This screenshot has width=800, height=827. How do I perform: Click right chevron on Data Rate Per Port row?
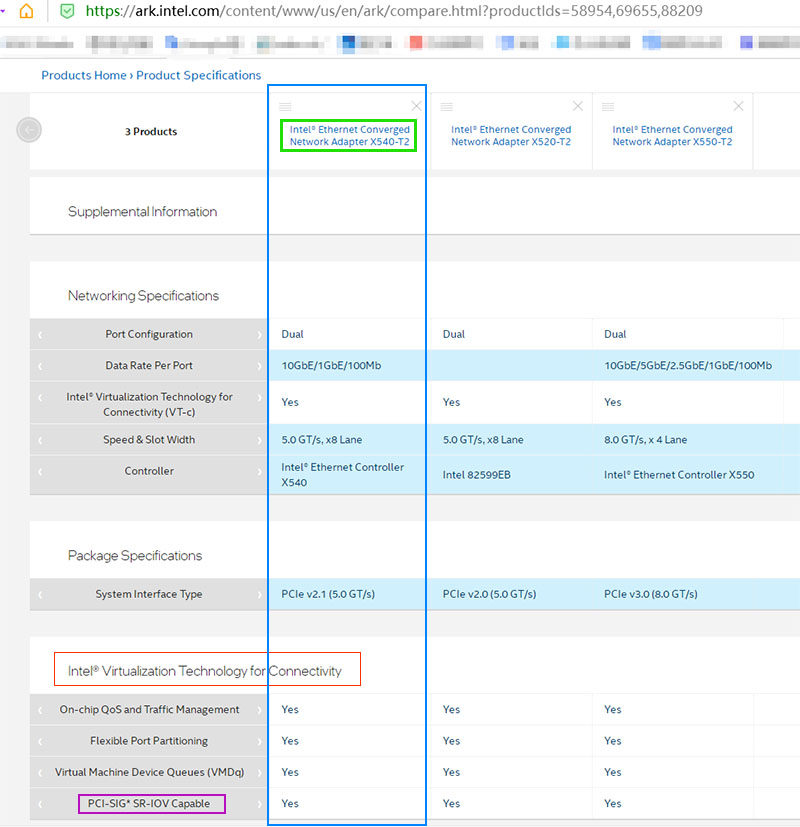pyautogui.click(x=259, y=366)
